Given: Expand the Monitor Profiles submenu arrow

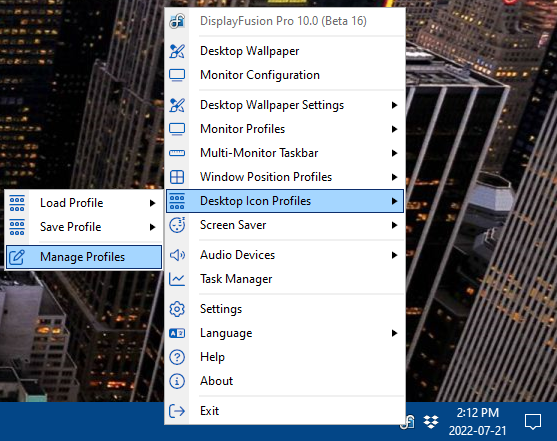Looking at the screenshot, I should [394, 129].
